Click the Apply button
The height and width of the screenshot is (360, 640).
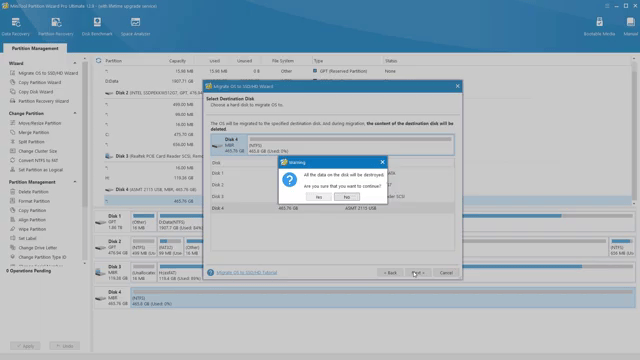25,346
